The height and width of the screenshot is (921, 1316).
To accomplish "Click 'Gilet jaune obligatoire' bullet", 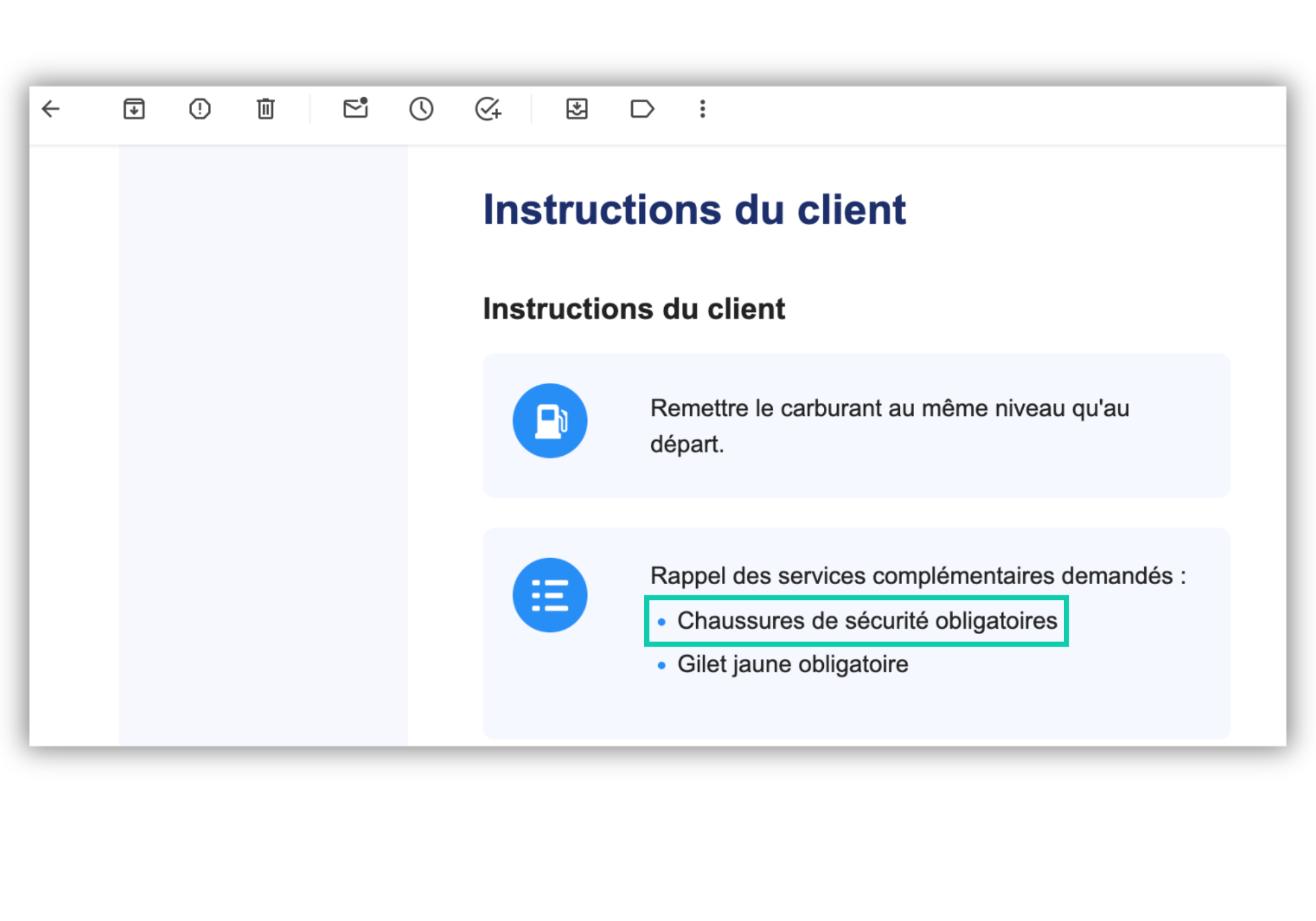I will 793,664.
